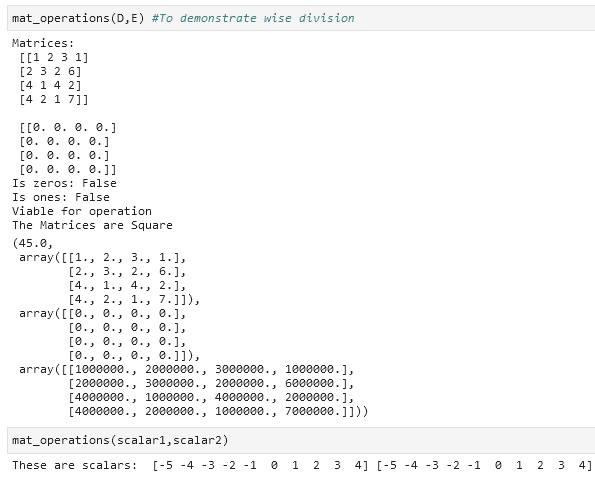This screenshot has width=595, height=481.
Task: Click the 'Viable for operation' output text
Action: click(x=82, y=211)
